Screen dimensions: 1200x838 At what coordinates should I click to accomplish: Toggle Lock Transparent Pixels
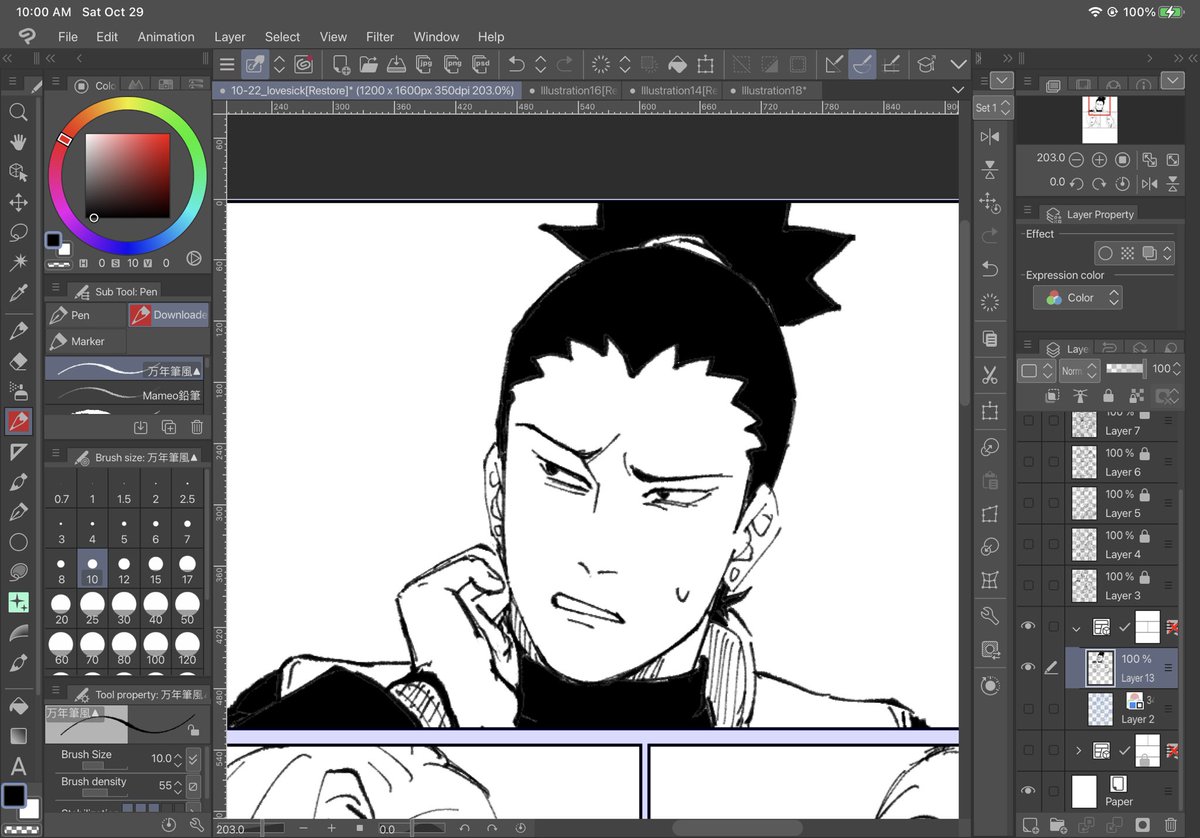[x=1136, y=396]
